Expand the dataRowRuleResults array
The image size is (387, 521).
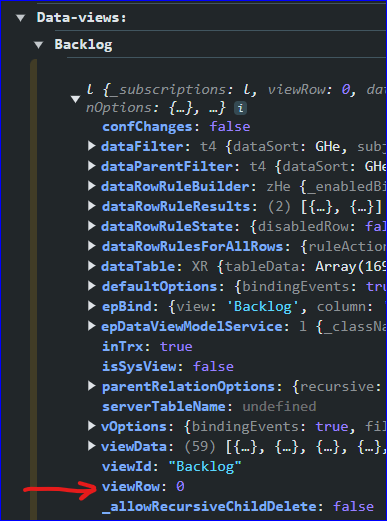(x=92, y=206)
